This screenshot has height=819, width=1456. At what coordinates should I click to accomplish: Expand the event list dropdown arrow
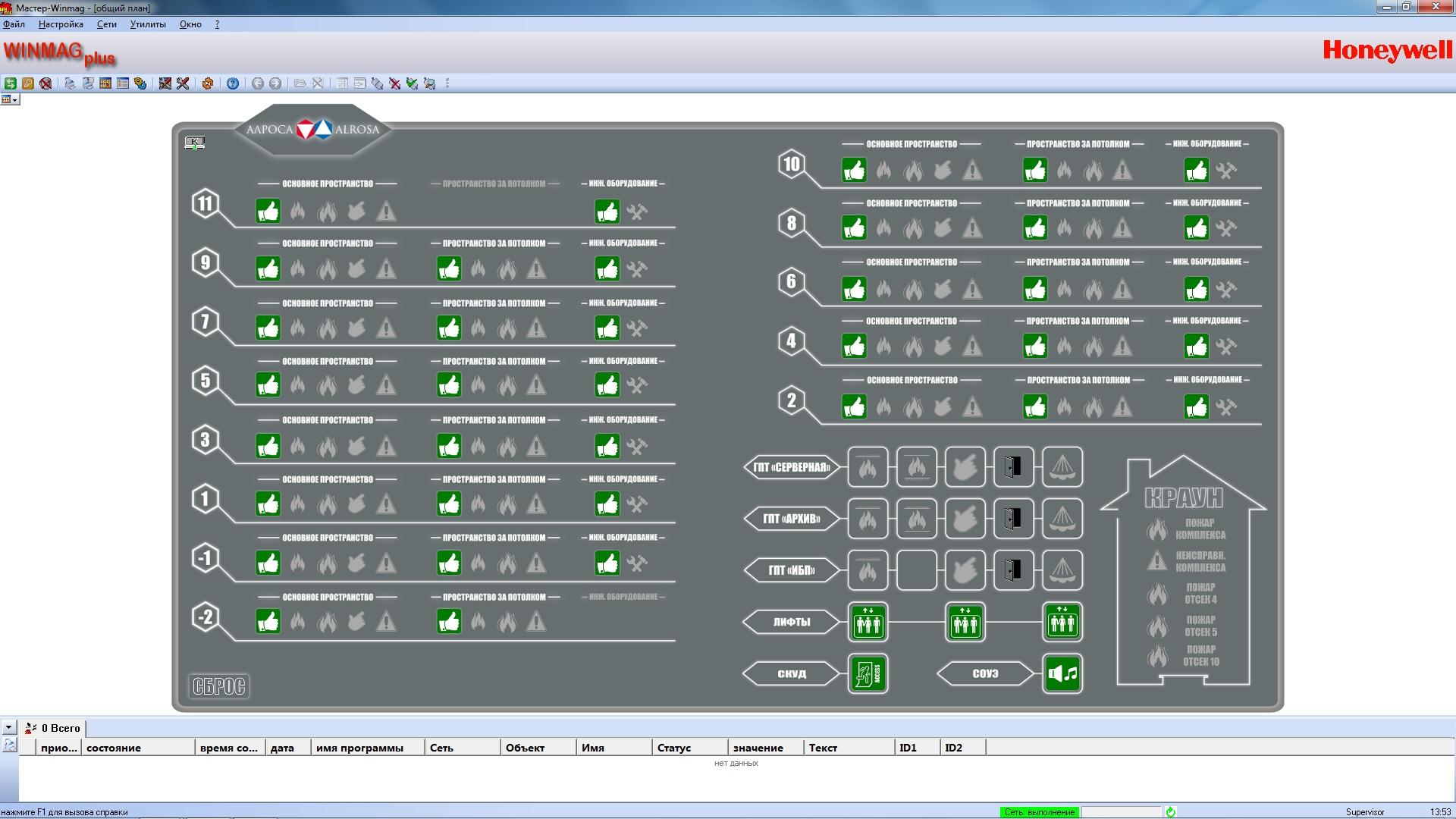8,727
